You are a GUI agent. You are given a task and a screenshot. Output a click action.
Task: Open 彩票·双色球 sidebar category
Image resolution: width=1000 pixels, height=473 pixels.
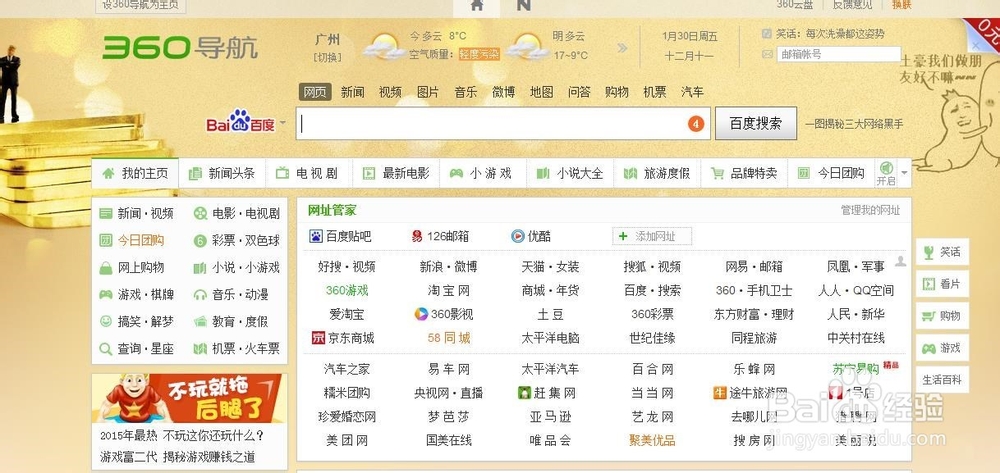pos(237,240)
